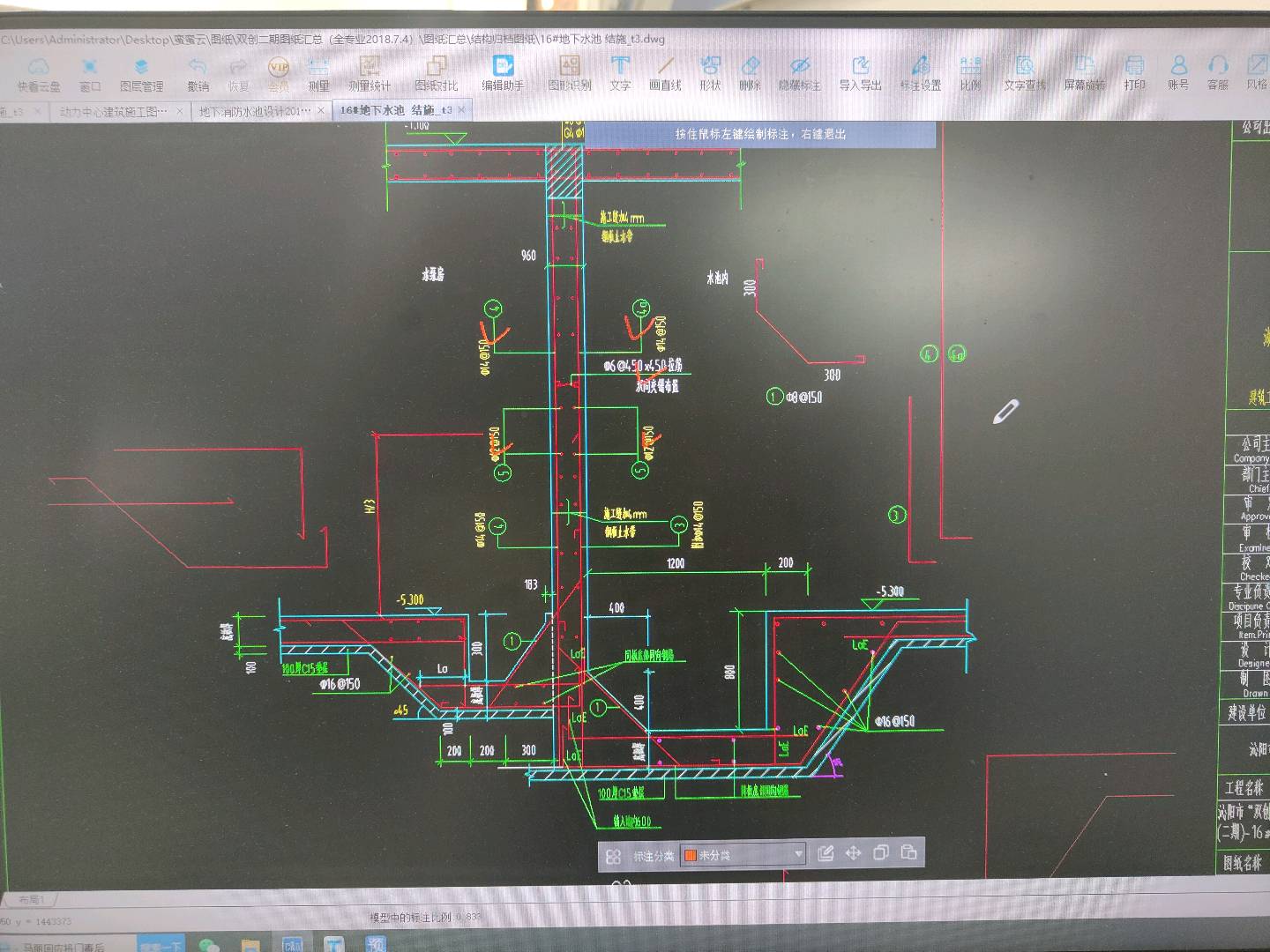Open 文字查找 text search tool
The height and width of the screenshot is (952, 1270).
1025,74
